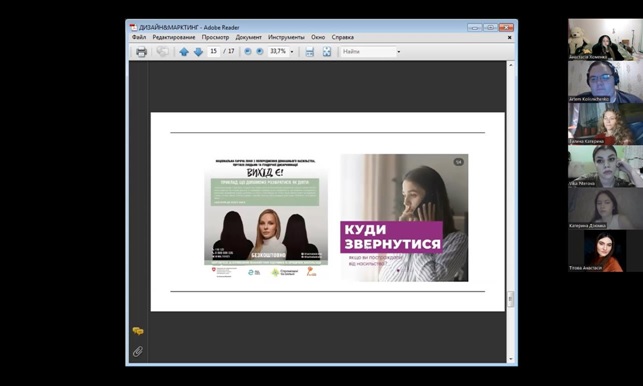Go to next page with down arrow
643x386 pixels.
pos(198,52)
